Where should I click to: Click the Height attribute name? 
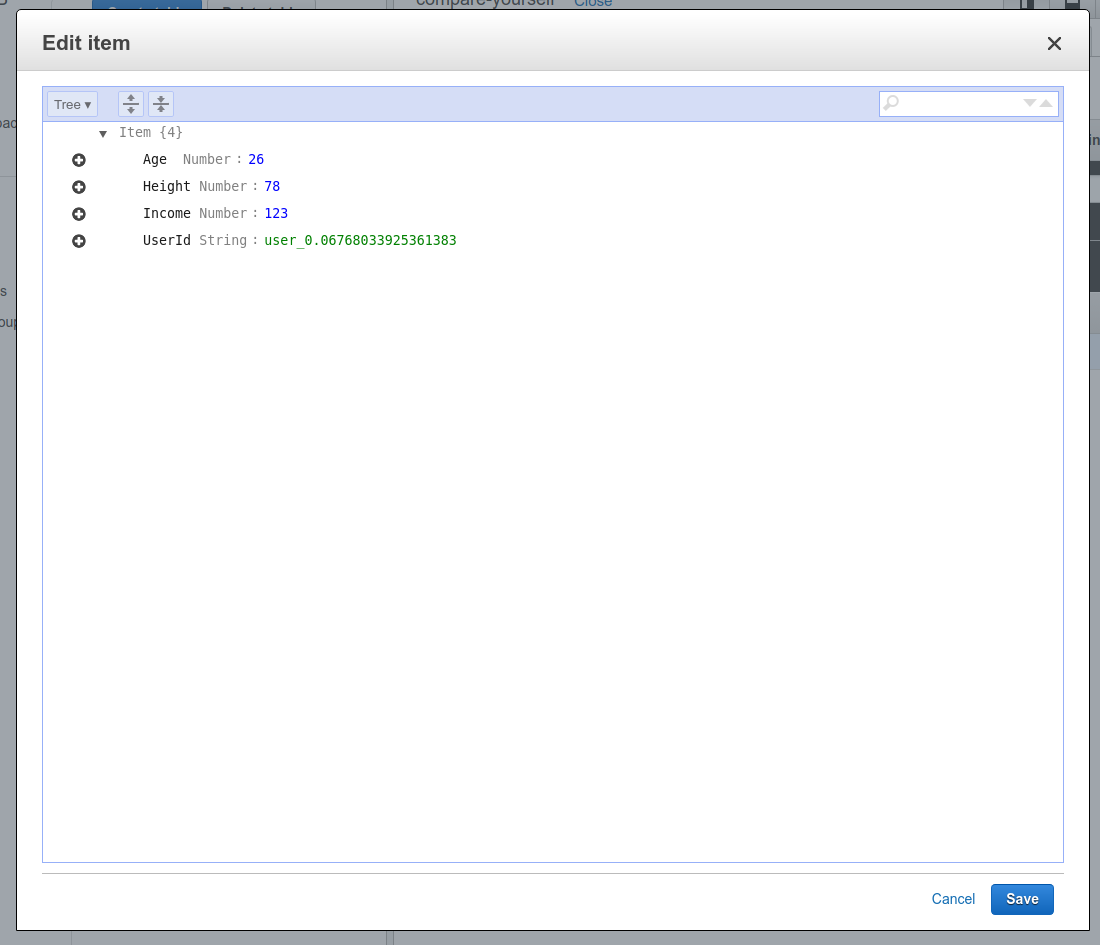pos(166,186)
